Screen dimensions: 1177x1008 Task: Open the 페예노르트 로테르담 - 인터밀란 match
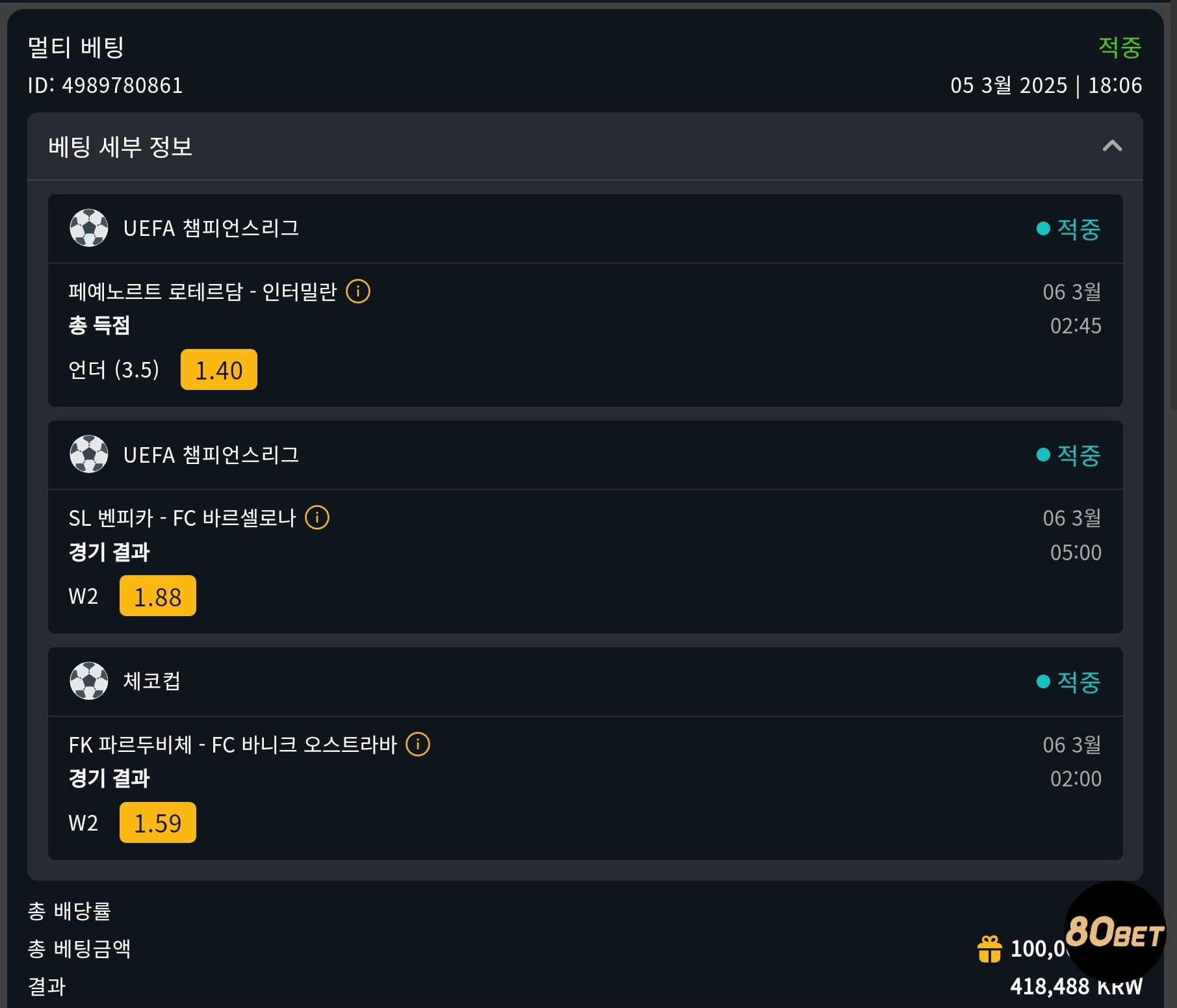(202, 292)
